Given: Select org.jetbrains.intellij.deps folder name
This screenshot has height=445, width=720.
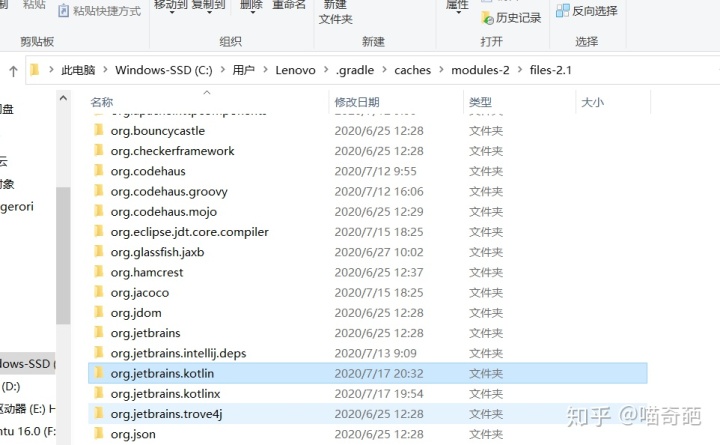Looking at the screenshot, I should tap(178, 353).
